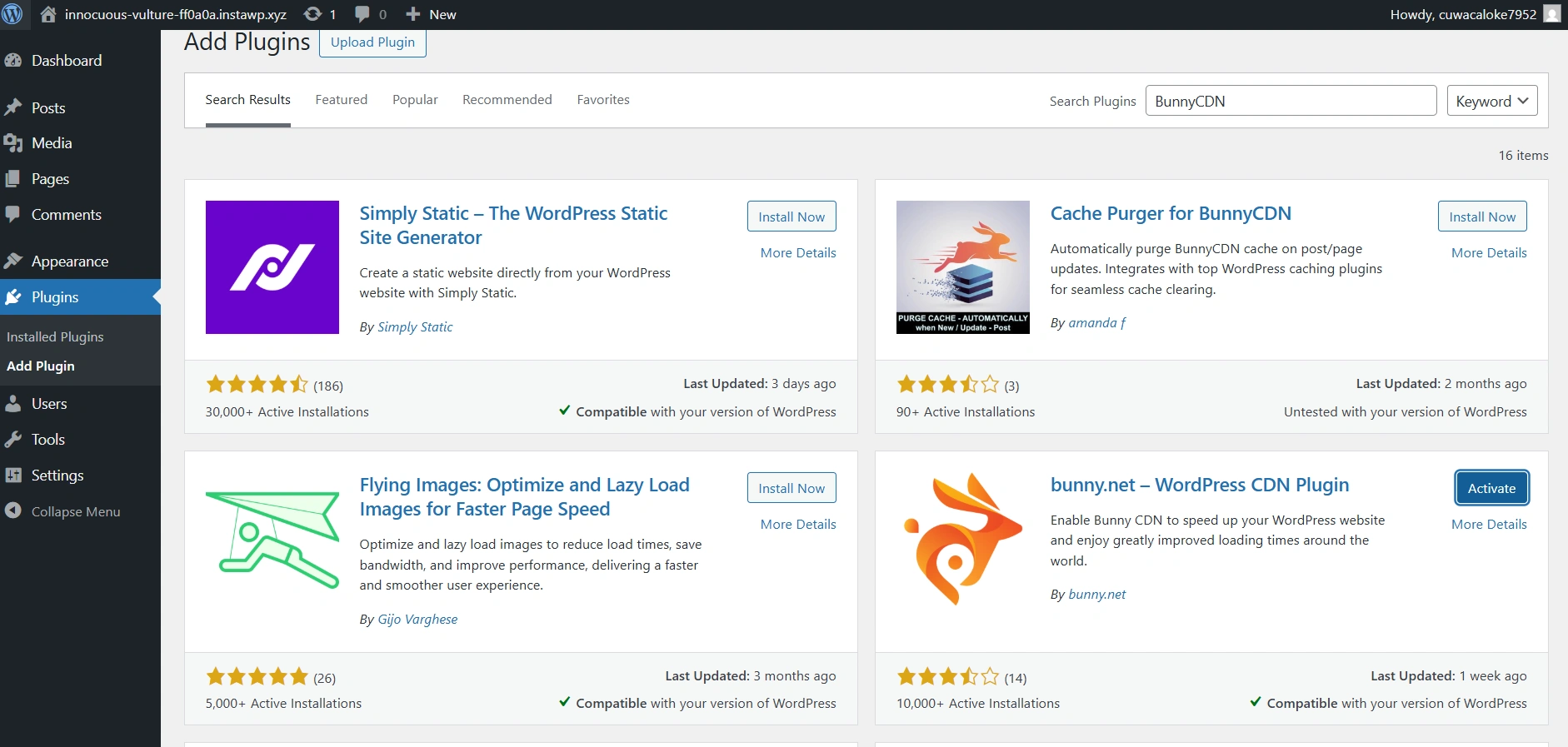Open Add Plugin submenu item
The width and height of the screenshot is (1568, 747).
[41, 366]
